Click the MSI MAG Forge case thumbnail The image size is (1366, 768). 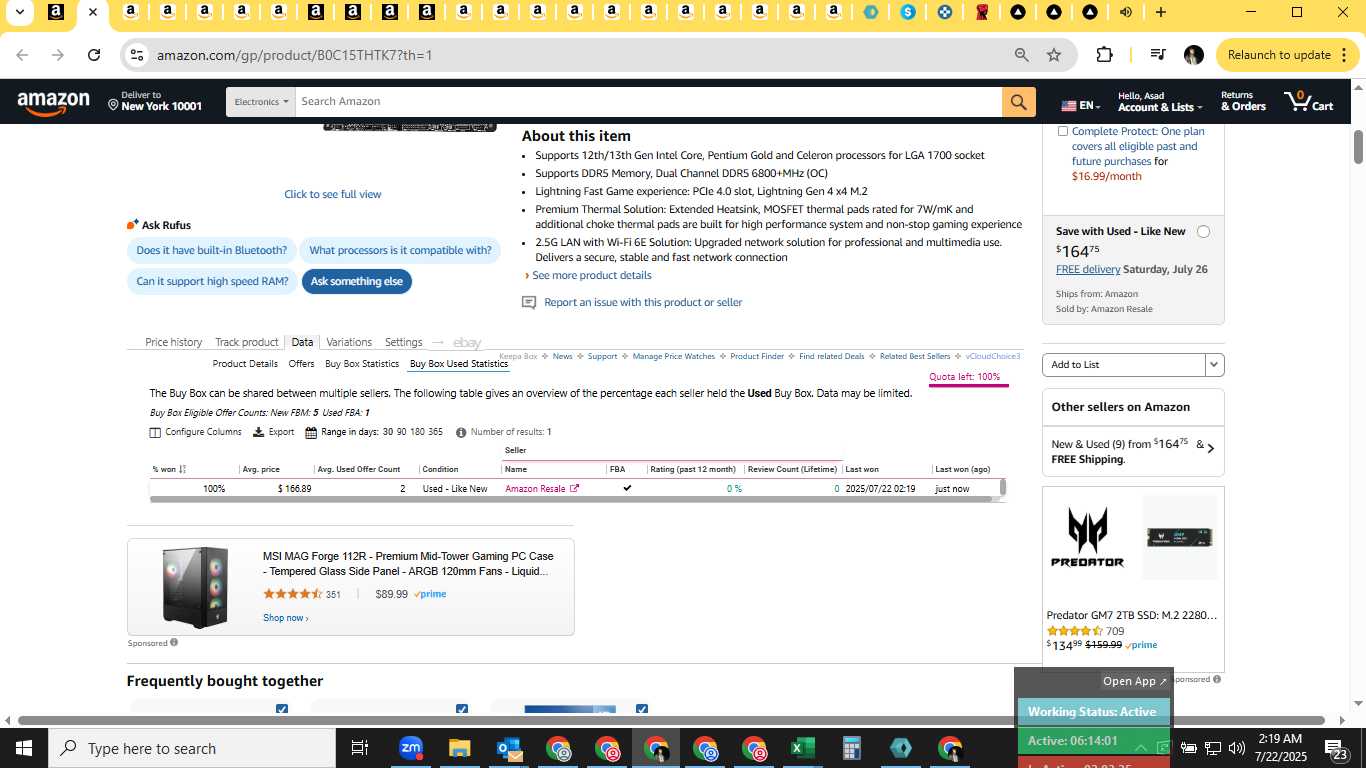coord(195,587)
